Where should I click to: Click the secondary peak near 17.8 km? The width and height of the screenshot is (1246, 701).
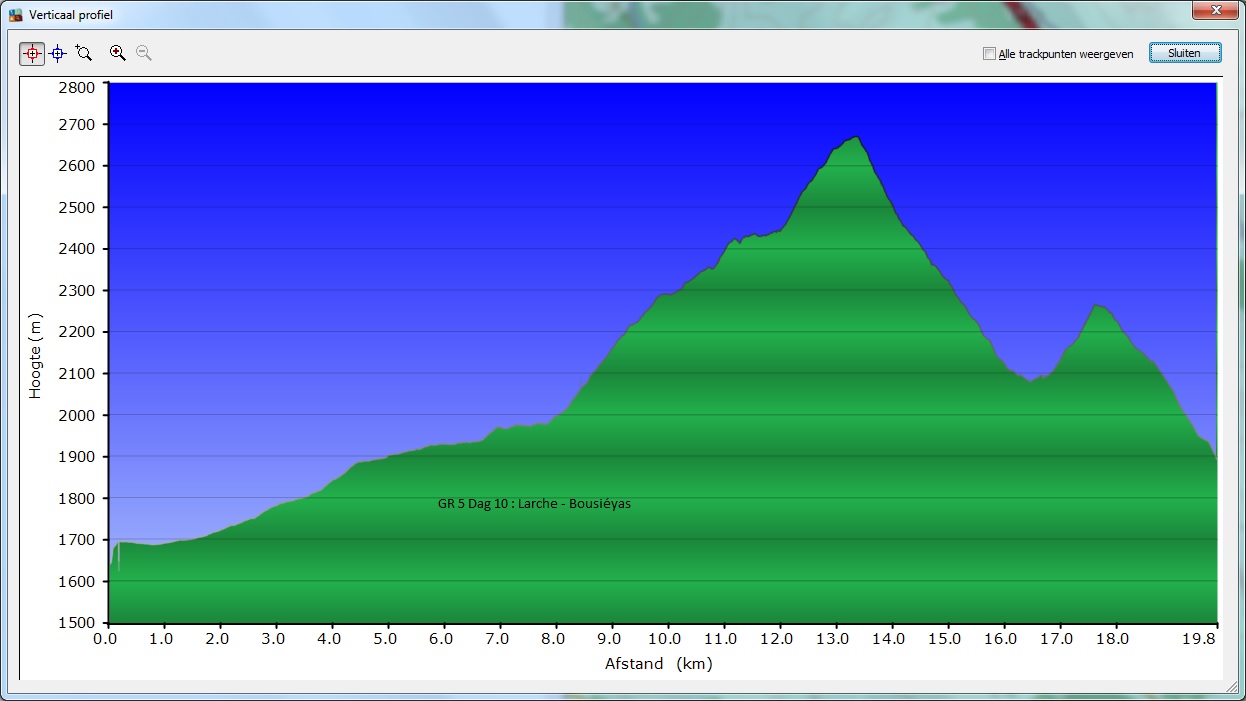coord(1097,306)
